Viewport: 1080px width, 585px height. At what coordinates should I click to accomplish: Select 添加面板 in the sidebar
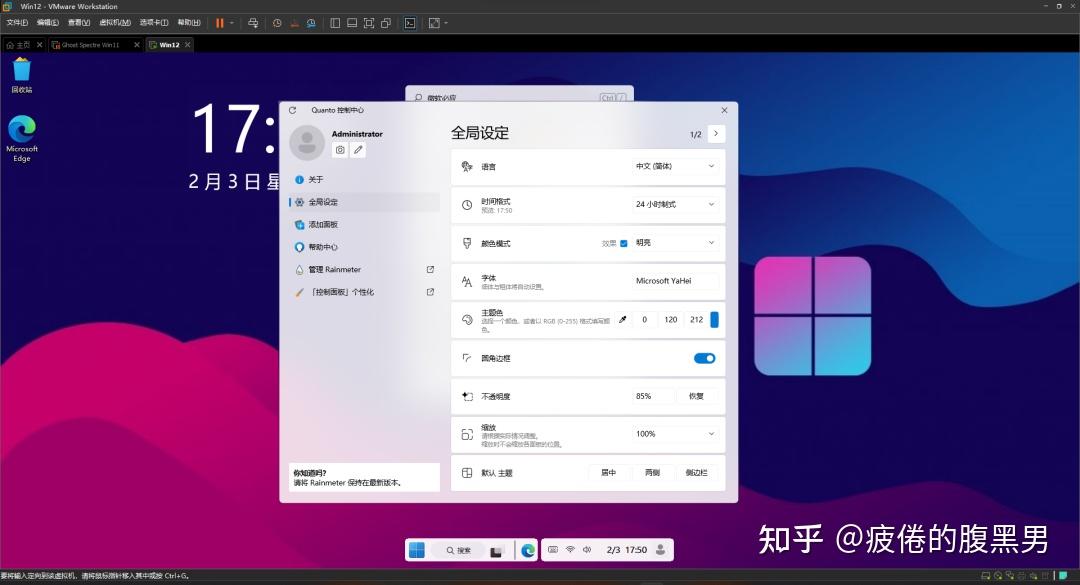tap(322, 224)
